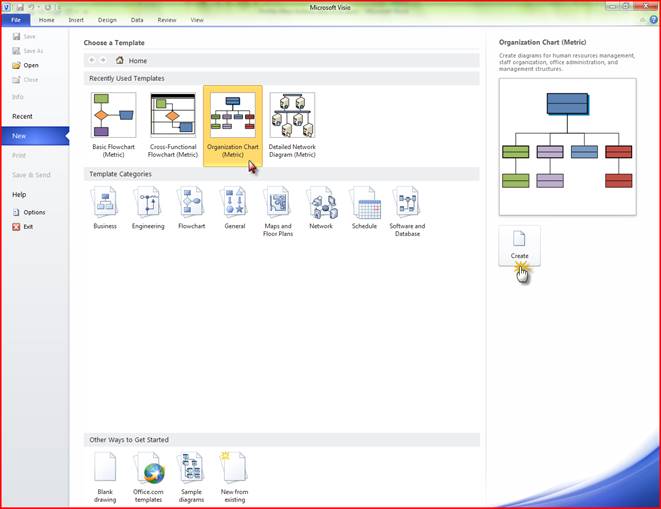The width and height of the screenshot is (661, 509).
Task: Open the Business template category
Action: (105, 207)
